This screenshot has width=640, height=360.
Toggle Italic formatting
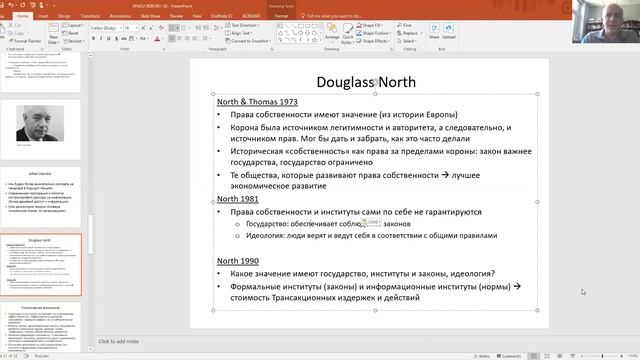click(x=101, y=38)
